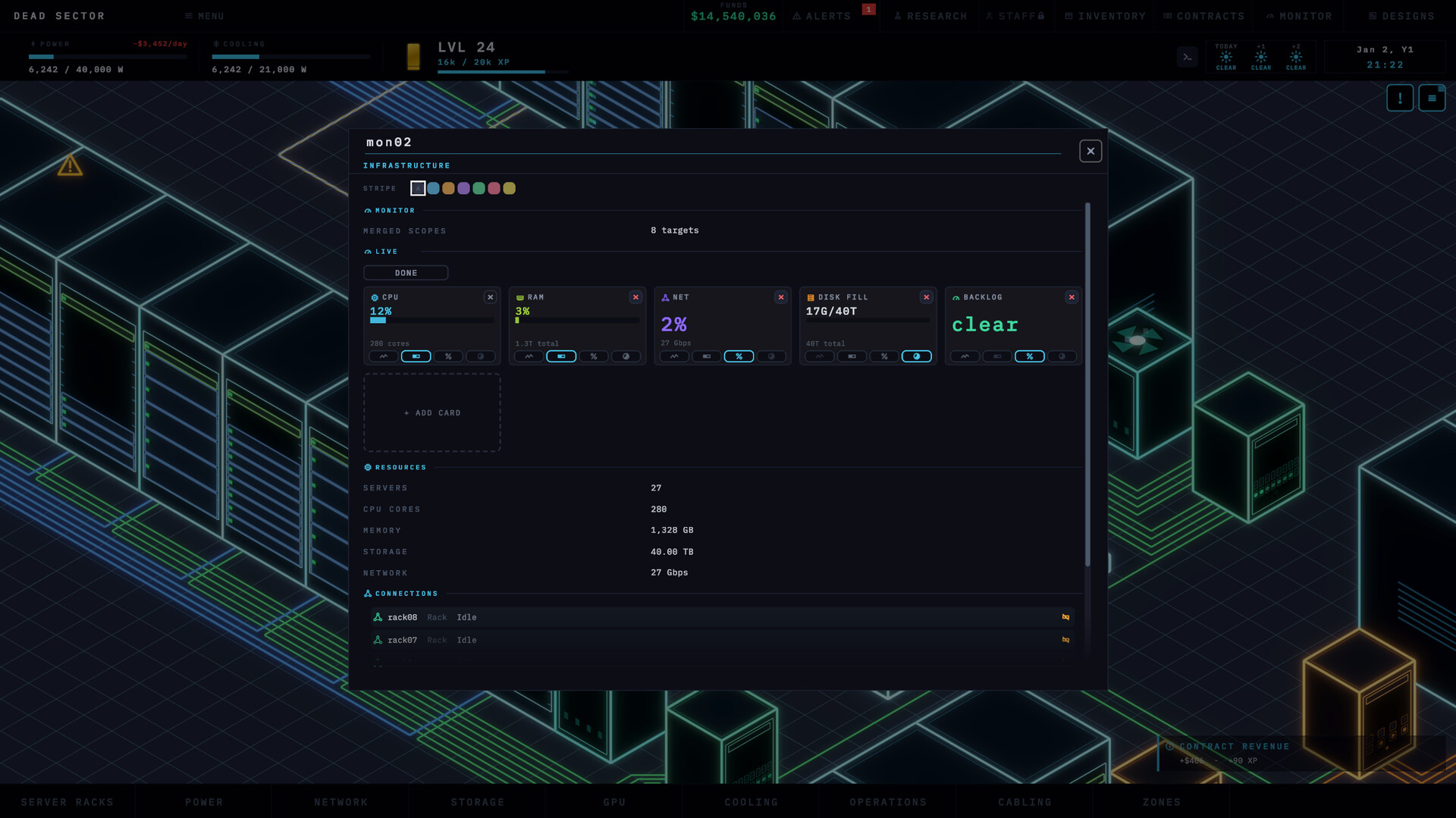
Task: Choose the green stripe color
Action: [479, 188]
